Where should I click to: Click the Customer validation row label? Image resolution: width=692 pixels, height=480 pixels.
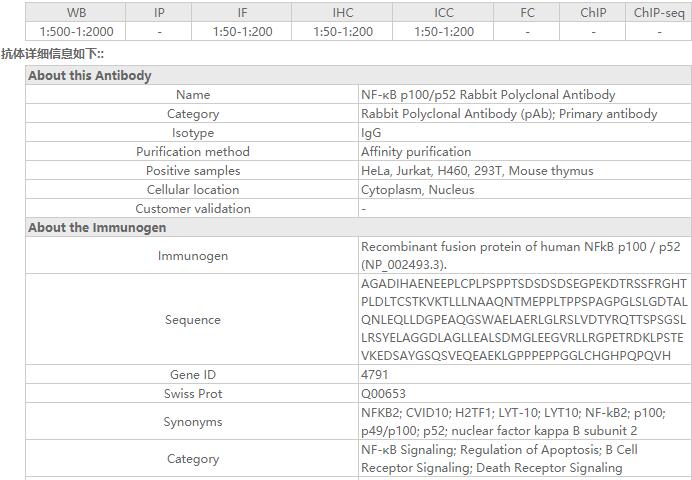[193, 209]
